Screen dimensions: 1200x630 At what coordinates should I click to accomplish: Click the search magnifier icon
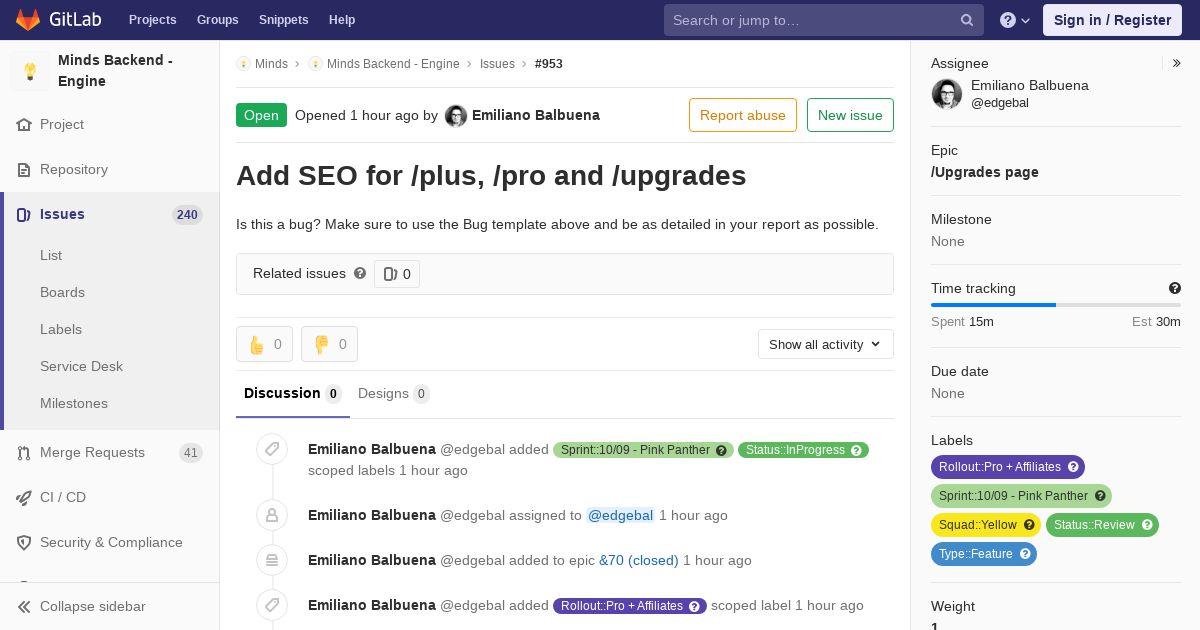[x=967, y=20]
